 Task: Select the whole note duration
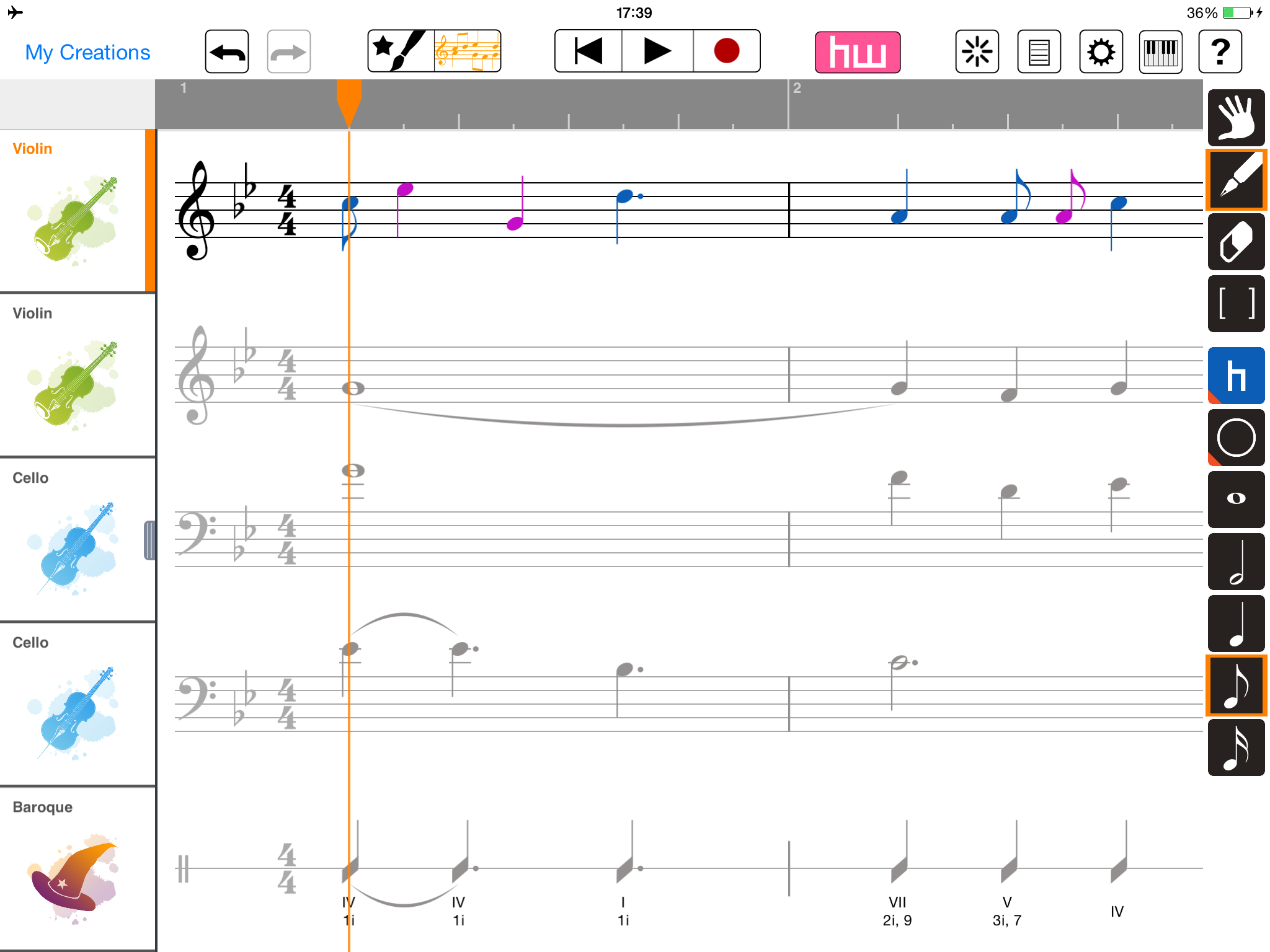click(1235, 499)
